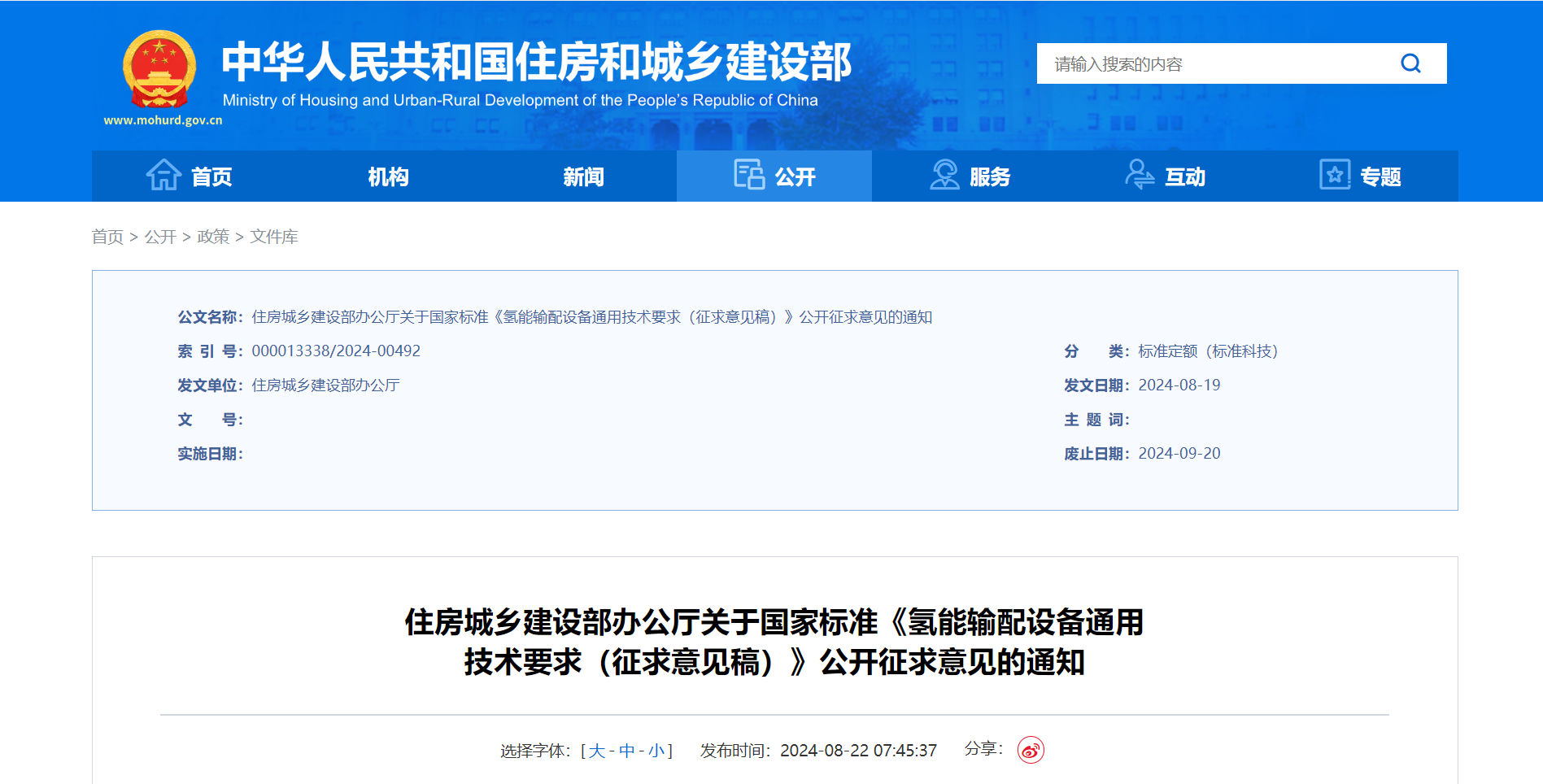Go to 政策 in breadcrumb
Screen dimensions: 1543x784
coord(213,237)
